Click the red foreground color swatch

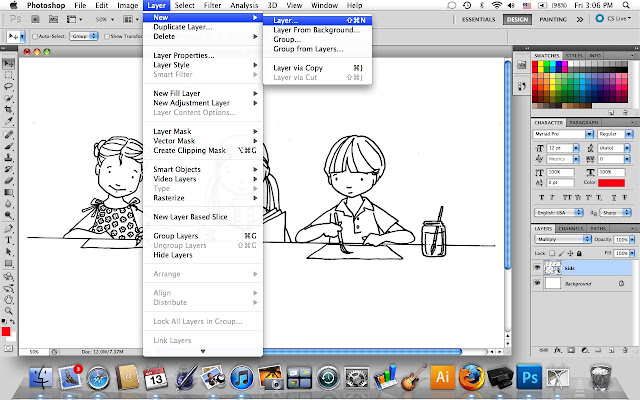click(6, 331)
